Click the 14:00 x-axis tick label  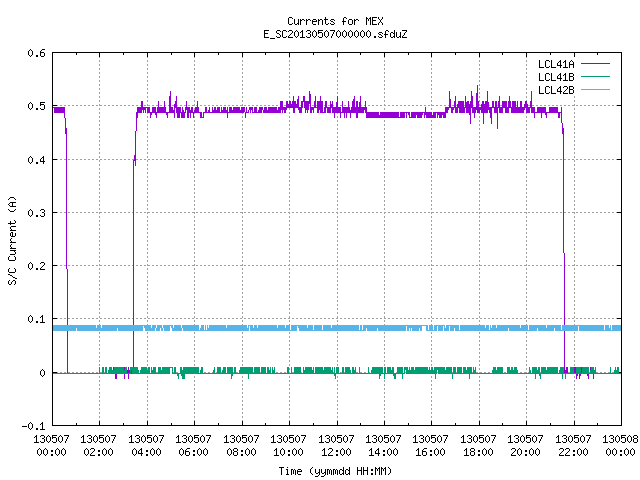click(383, 452)
